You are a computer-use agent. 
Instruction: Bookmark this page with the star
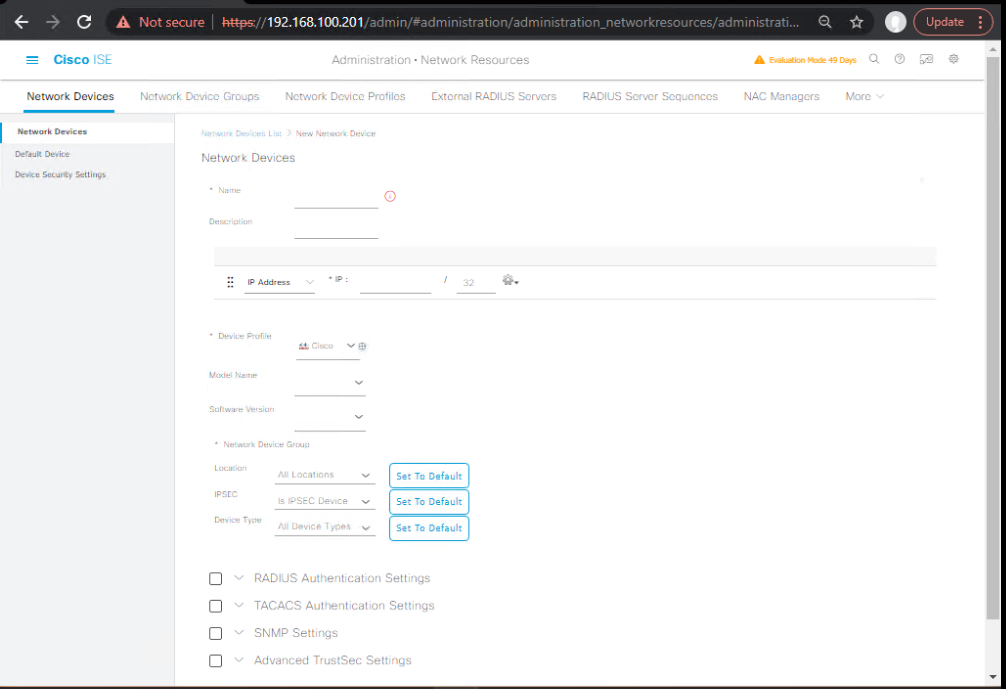[x=857, y=22]
